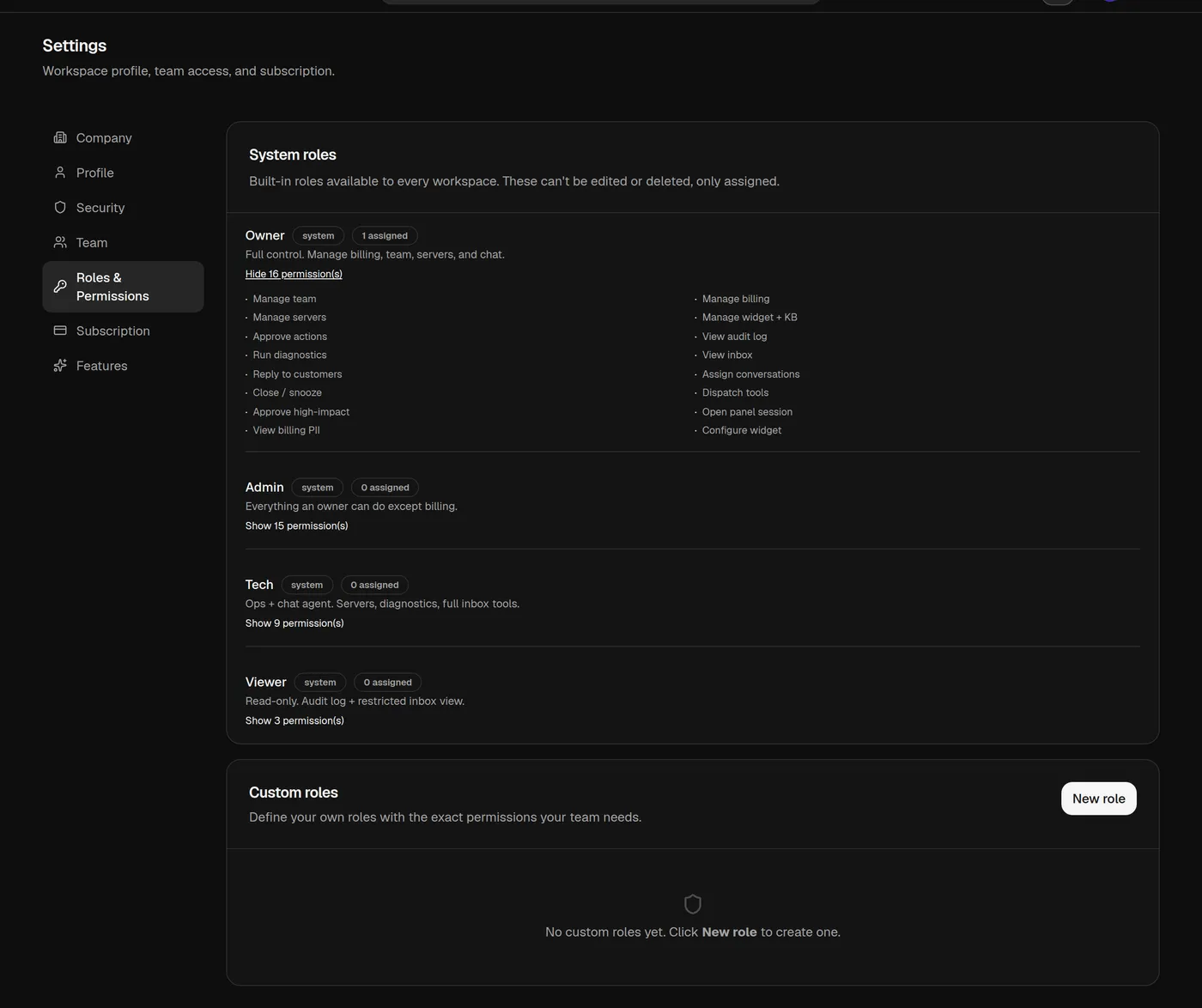Click the Viewer system badge

(x=320, y=683)
